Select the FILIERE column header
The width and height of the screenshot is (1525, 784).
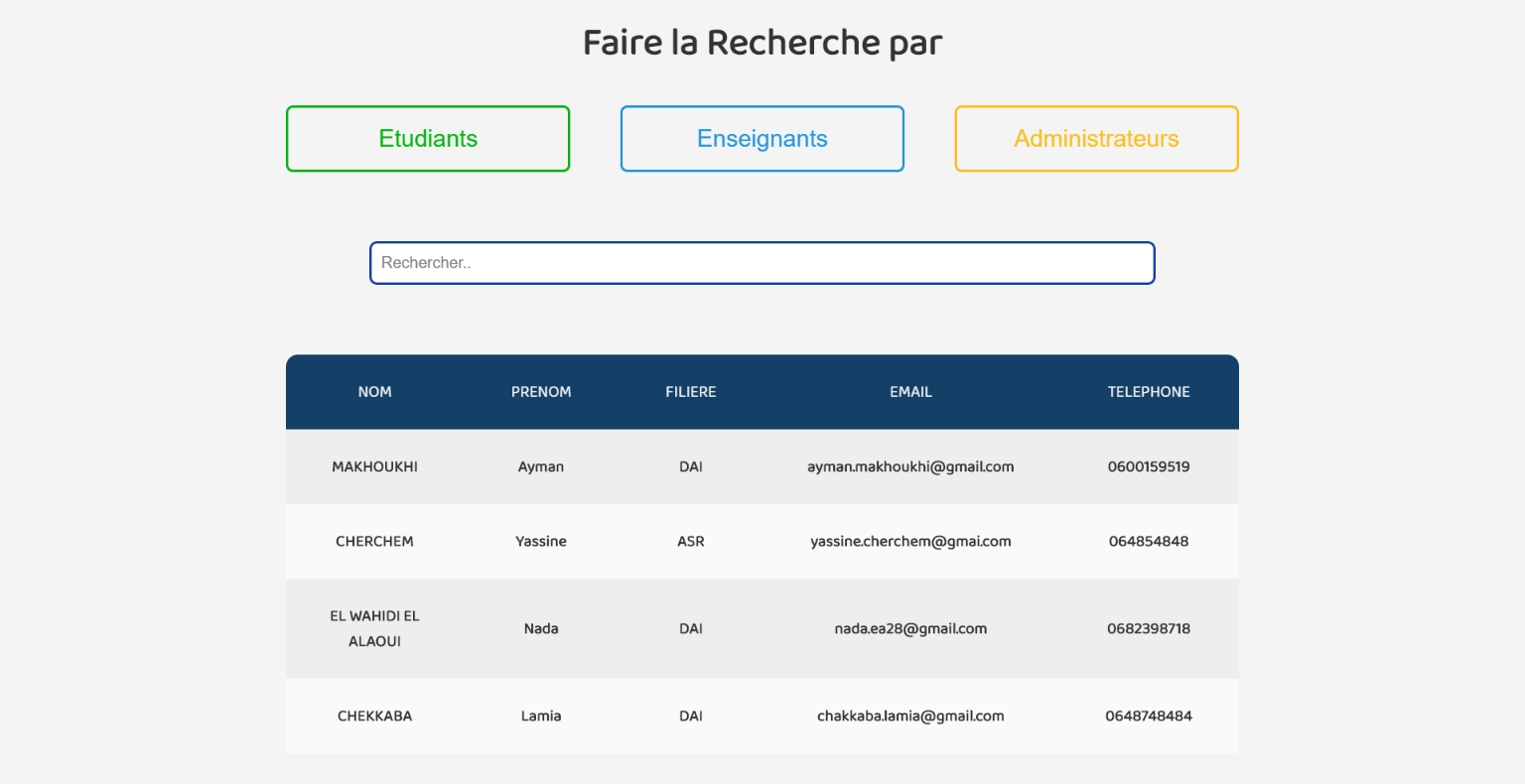click(x=691, y=392)
